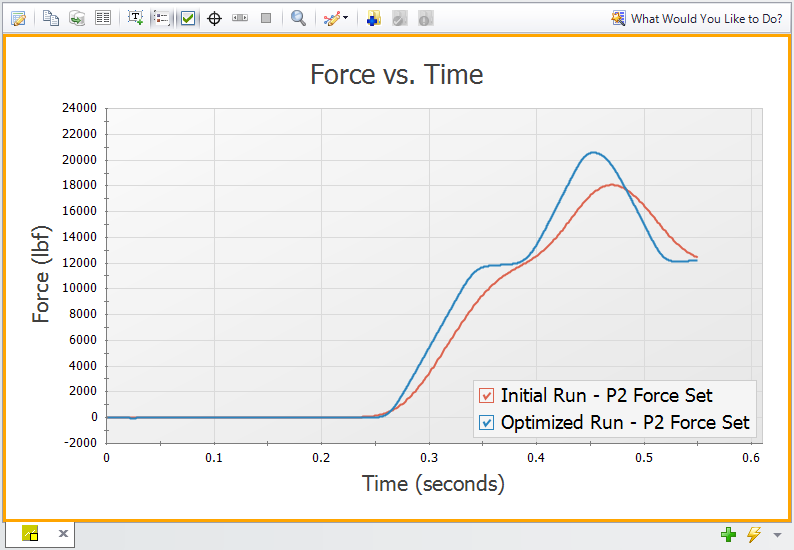The image size is (794, 550).
Task: Click 'Initial Run - P2 Force Set' legend label
Action: tap(607, 396)
